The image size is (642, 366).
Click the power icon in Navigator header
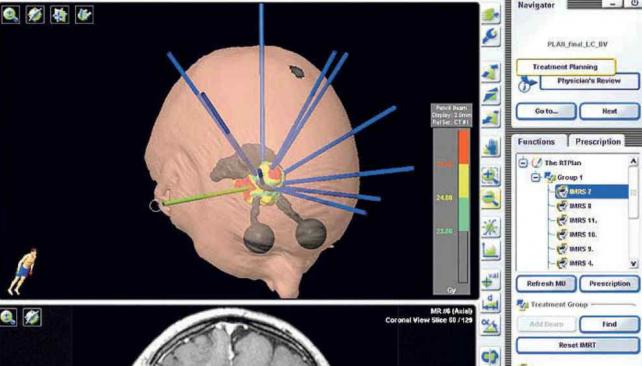[634, 3]
